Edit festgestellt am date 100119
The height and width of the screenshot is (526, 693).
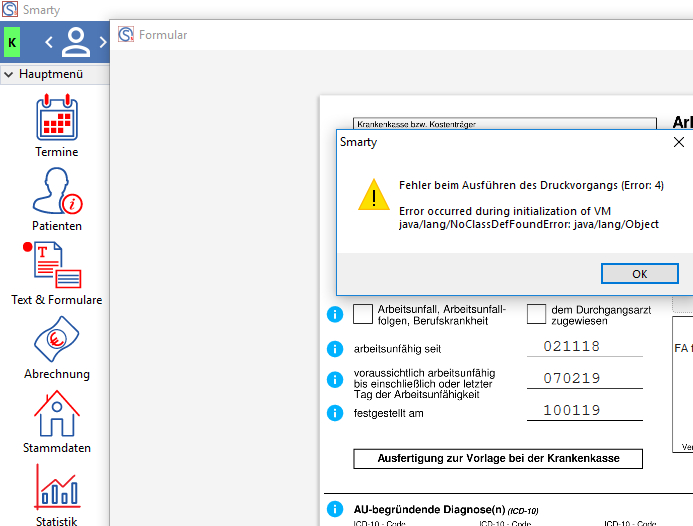tap(585, 410)
